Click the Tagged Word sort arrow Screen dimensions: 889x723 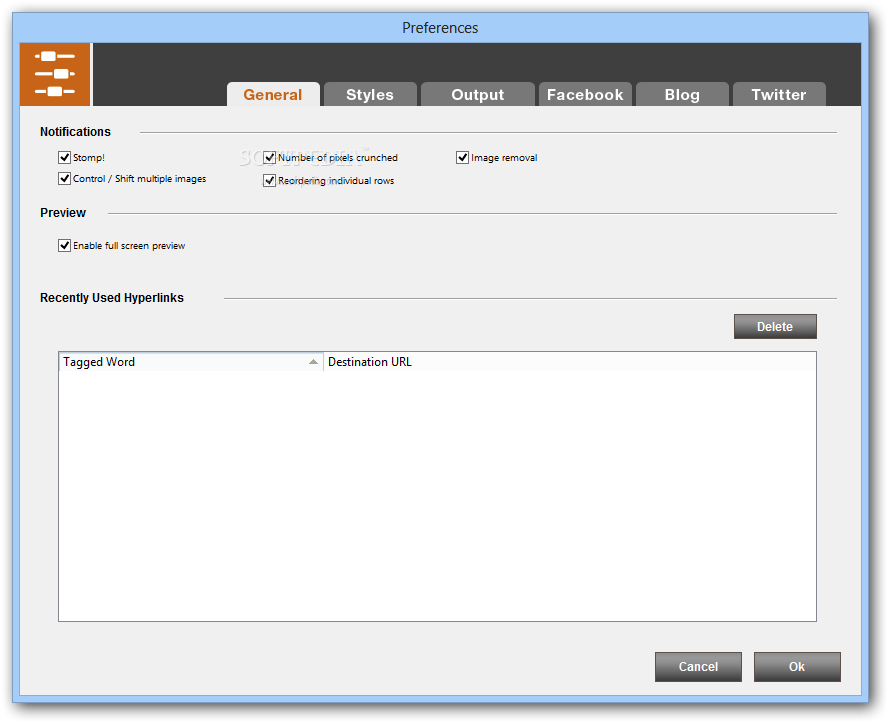(313, 362)
